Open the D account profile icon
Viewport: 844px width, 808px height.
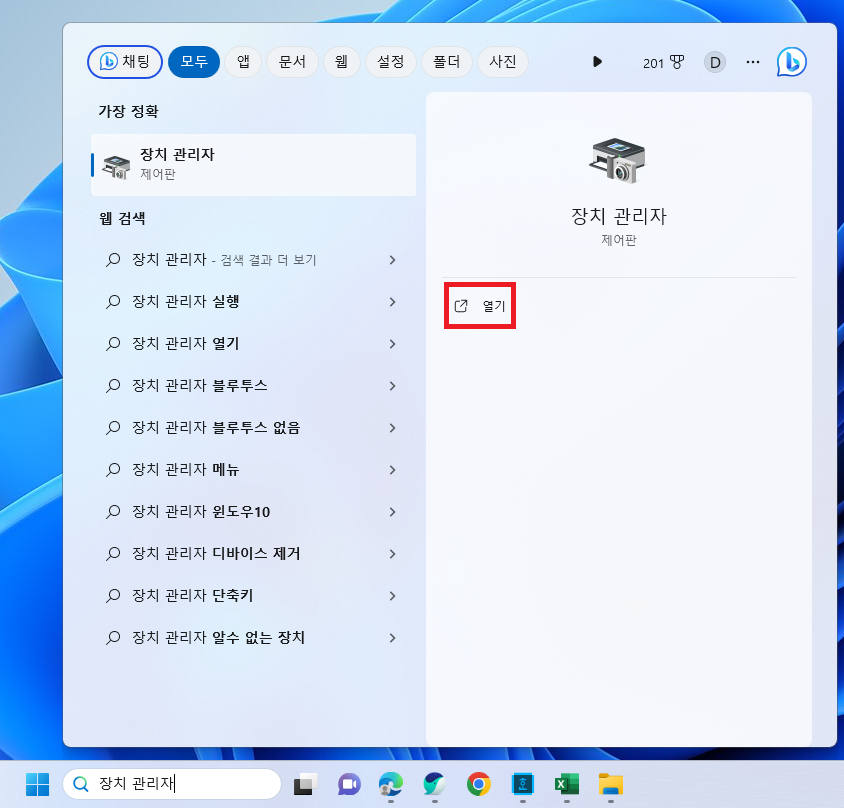click(x=714, y=62)
